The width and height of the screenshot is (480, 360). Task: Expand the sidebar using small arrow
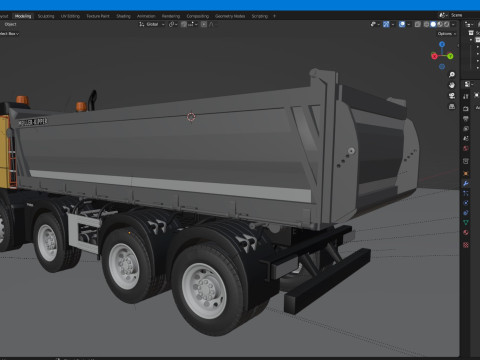click(458, 45)
